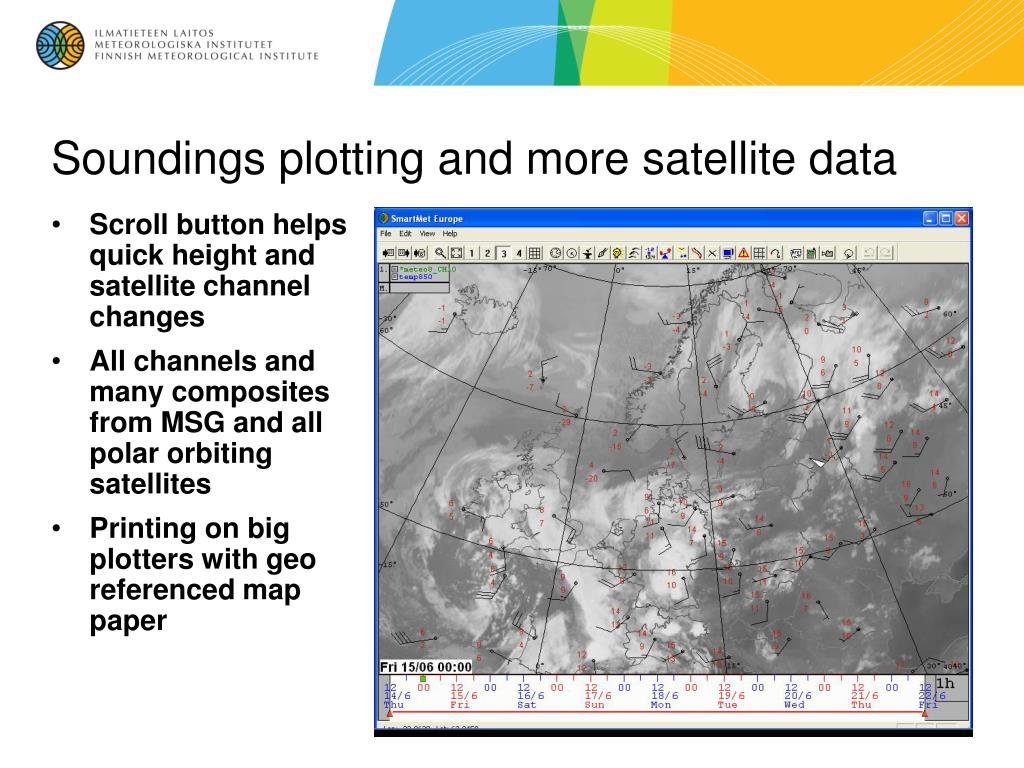Open the Edit menu
This screenshot has height=768, width=1024.
click(x=406, y=234)
